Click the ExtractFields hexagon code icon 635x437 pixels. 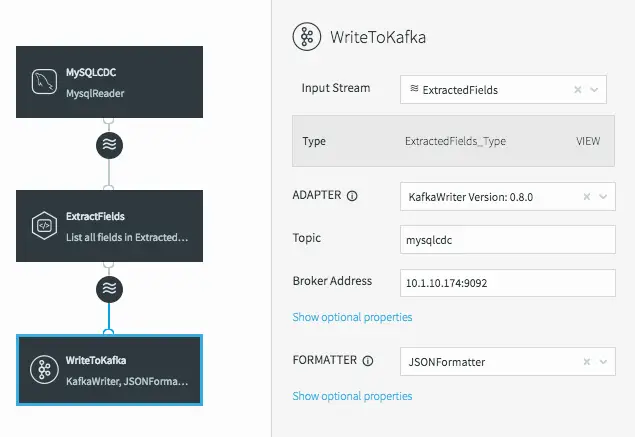pos(43,225)
